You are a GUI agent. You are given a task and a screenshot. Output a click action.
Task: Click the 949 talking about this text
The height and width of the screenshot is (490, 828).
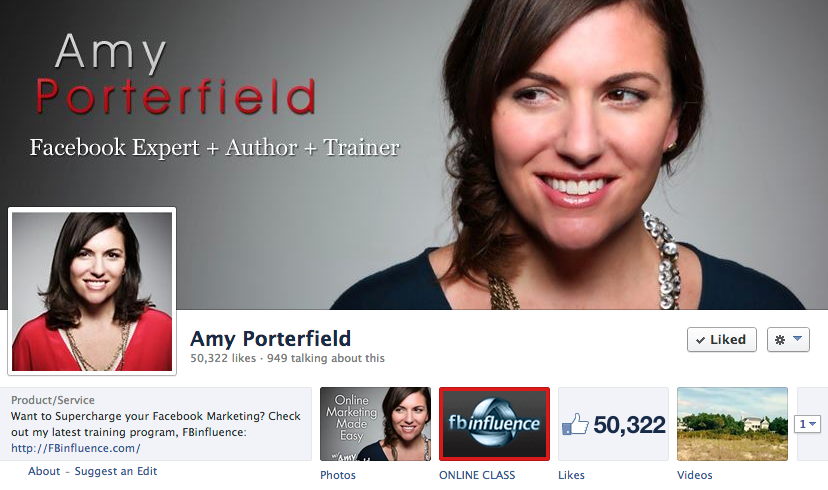325,358
